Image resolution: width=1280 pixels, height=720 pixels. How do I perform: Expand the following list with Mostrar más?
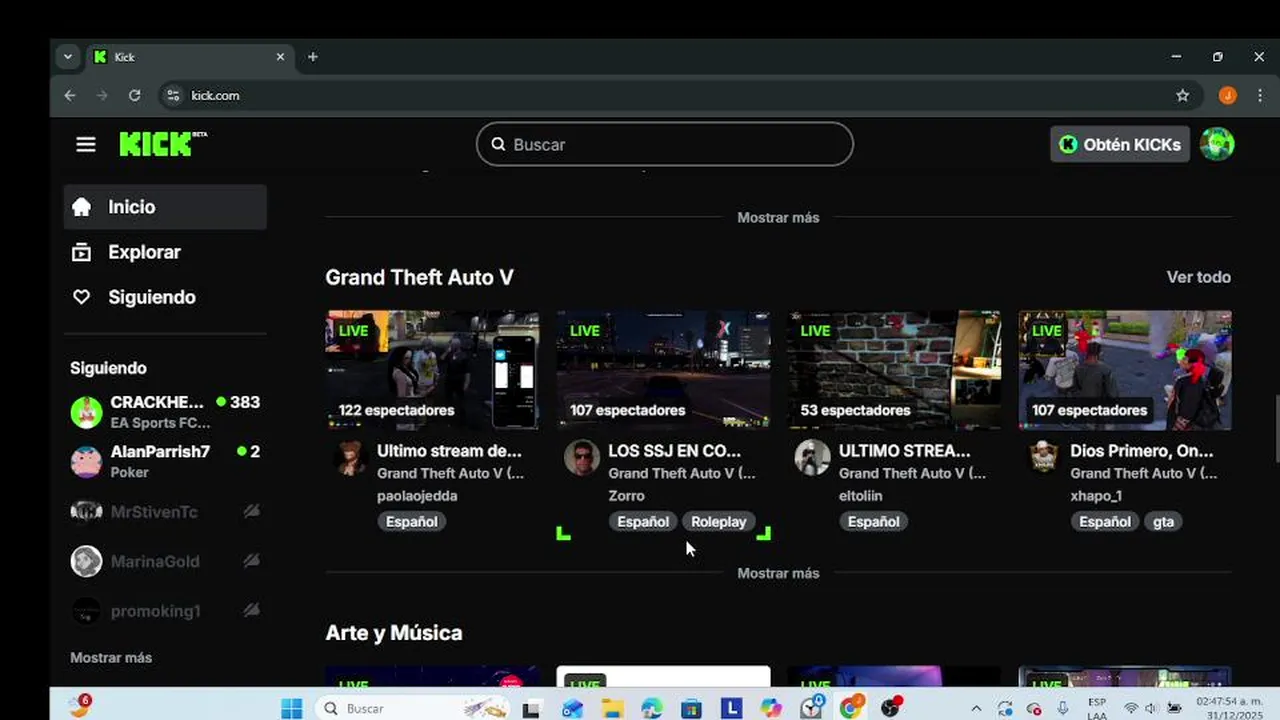(111, 657)
